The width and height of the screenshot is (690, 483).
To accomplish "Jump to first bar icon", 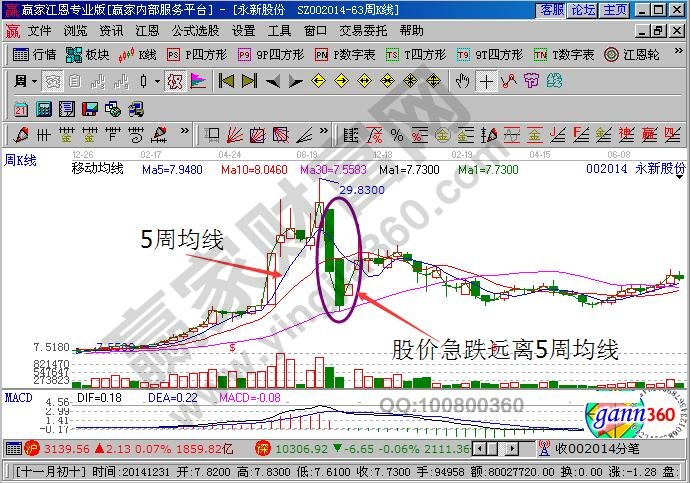I will tap(226, 81).
